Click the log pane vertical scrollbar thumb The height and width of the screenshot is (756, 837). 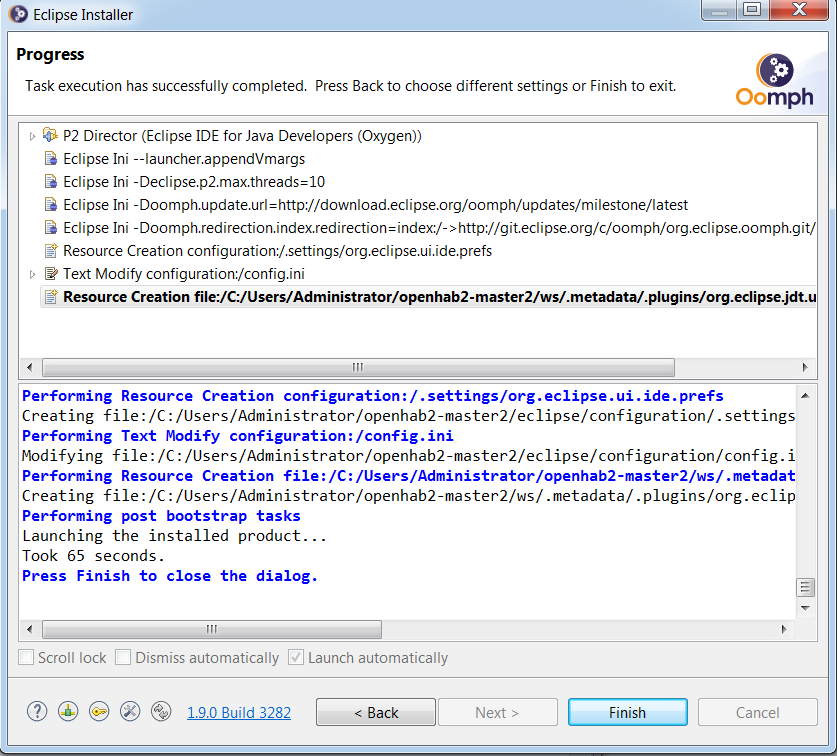806,588
